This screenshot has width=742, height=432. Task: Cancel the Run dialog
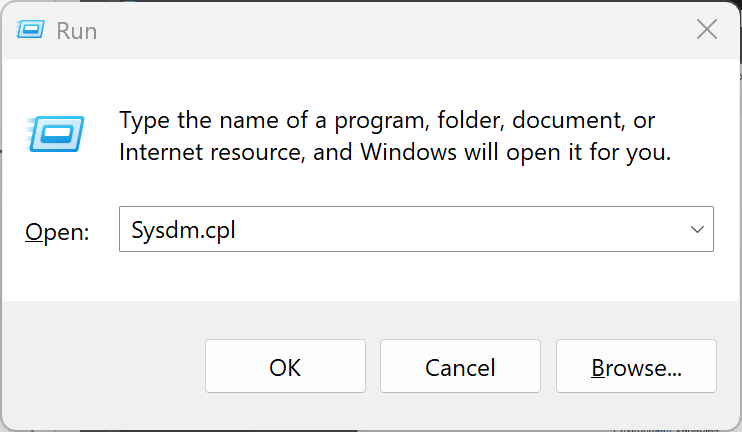tap(460, 366)
